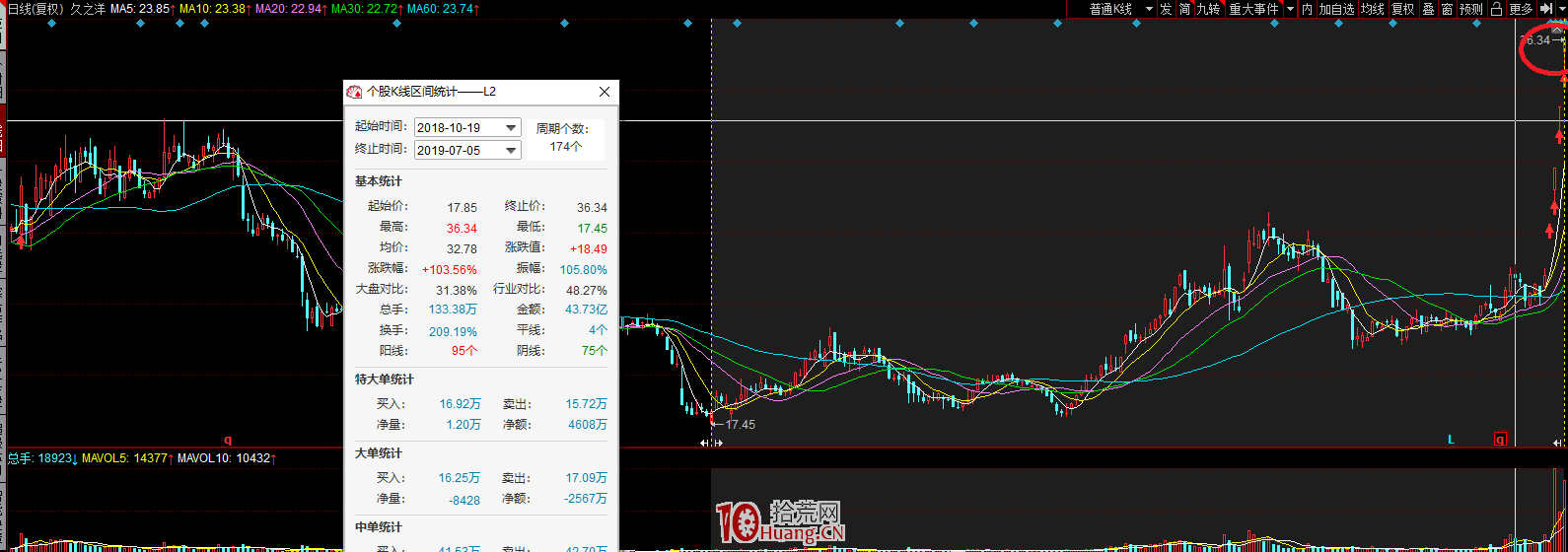
Task: Click the 金额 value 43.73亿
Action: (587, 310)
